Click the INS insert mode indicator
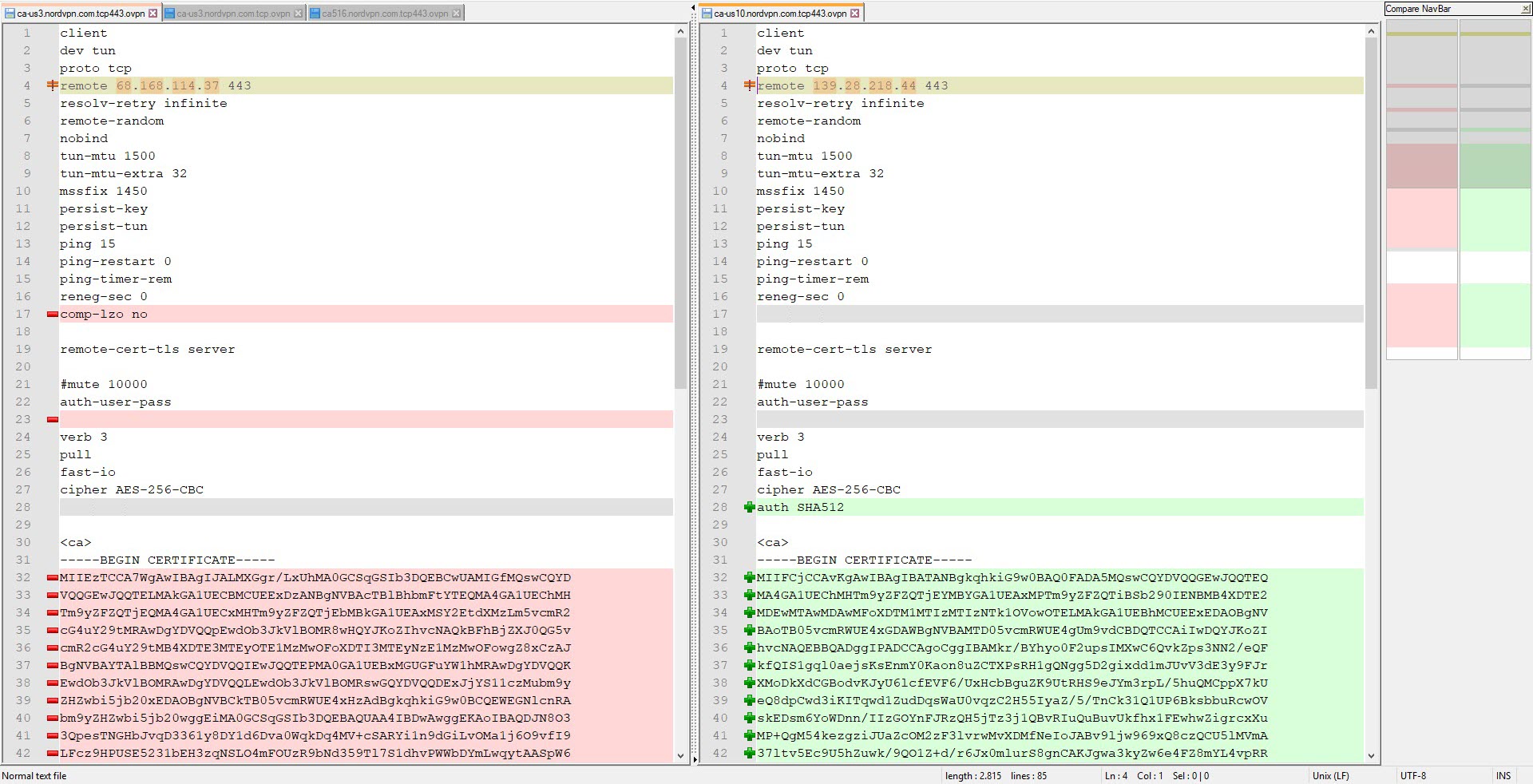This screenshot has height=784, width=1533. tap(1503, 776)
